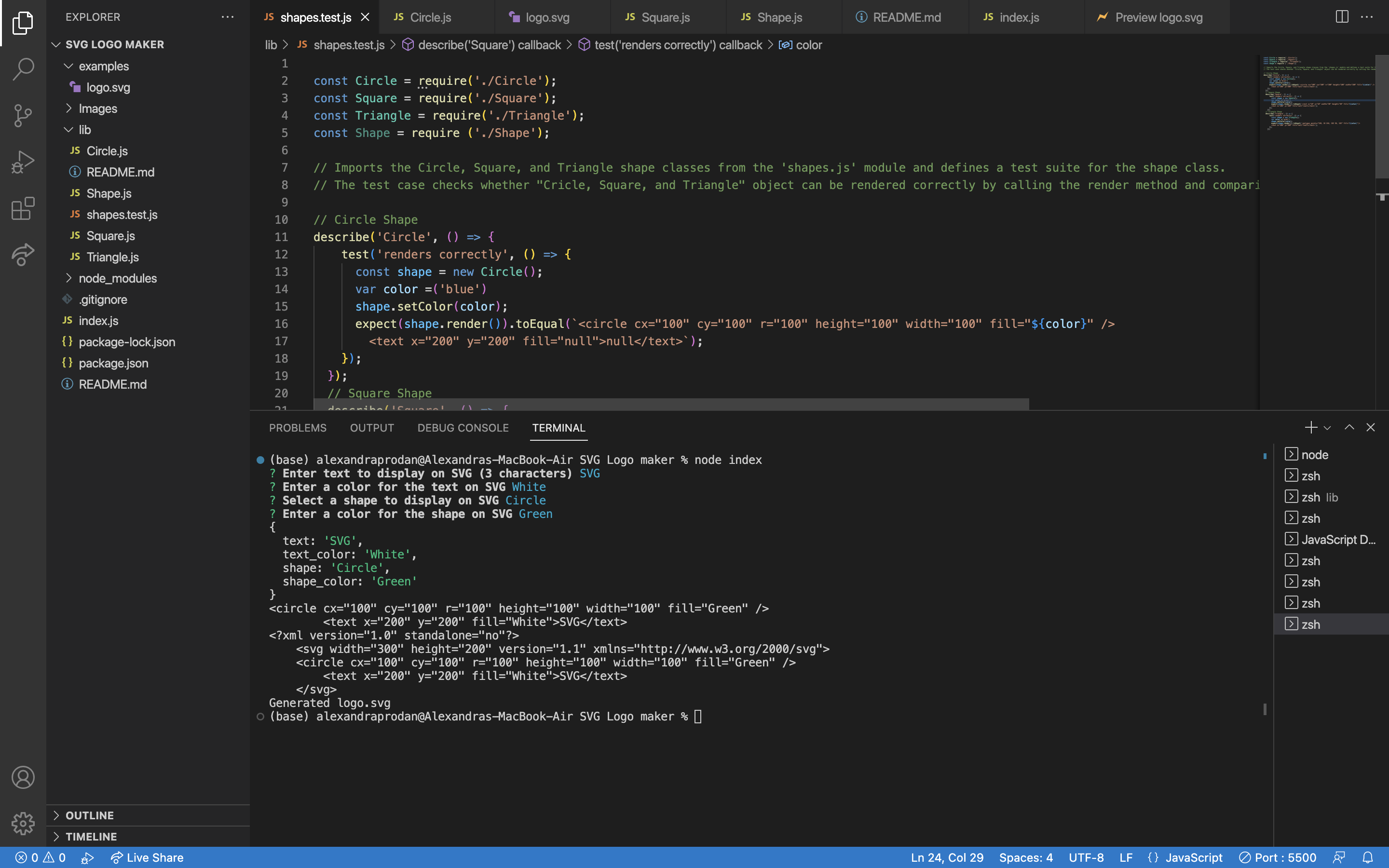This screenshot has height=868, width=1389.
Task: Select Triangle.js in the Explorer tree
Action: coord(112,257)
